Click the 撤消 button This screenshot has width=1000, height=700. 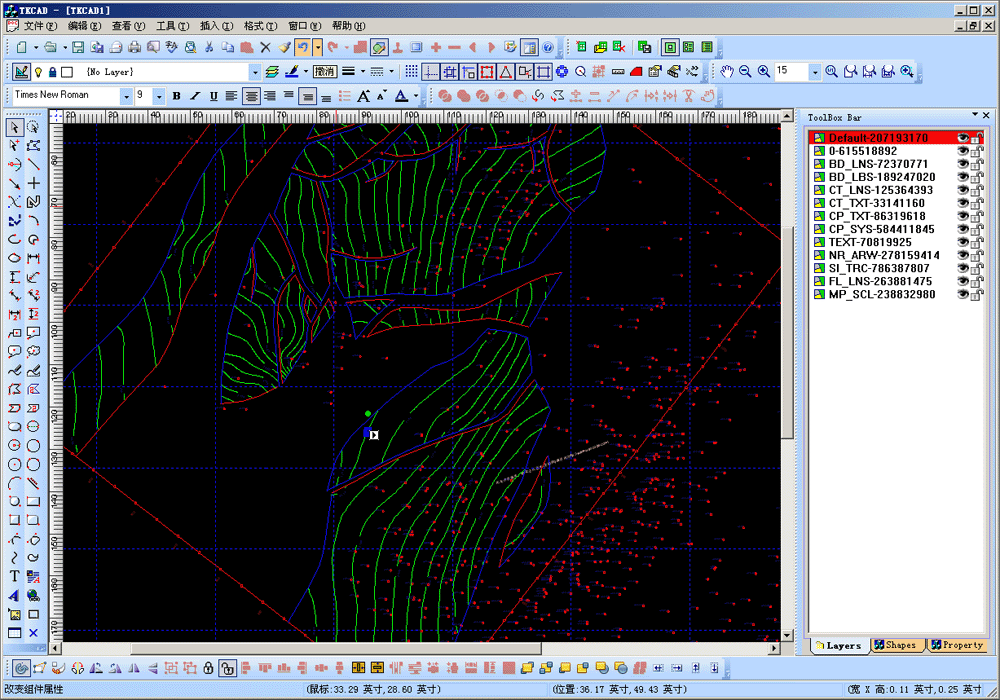pyautogui.click(x=324, y=72)
